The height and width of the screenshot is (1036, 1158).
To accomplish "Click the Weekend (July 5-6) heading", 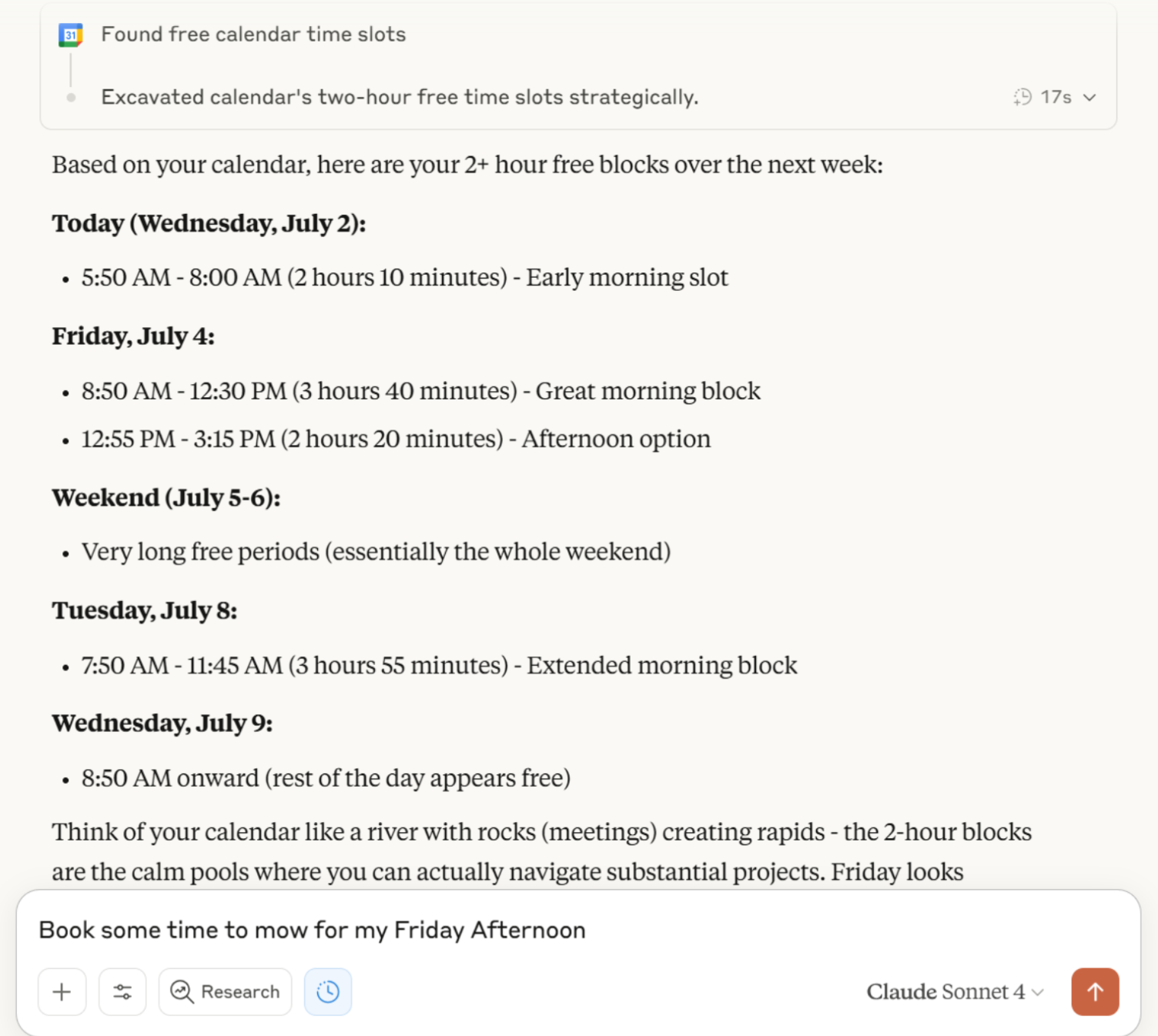I will point(166,498).
